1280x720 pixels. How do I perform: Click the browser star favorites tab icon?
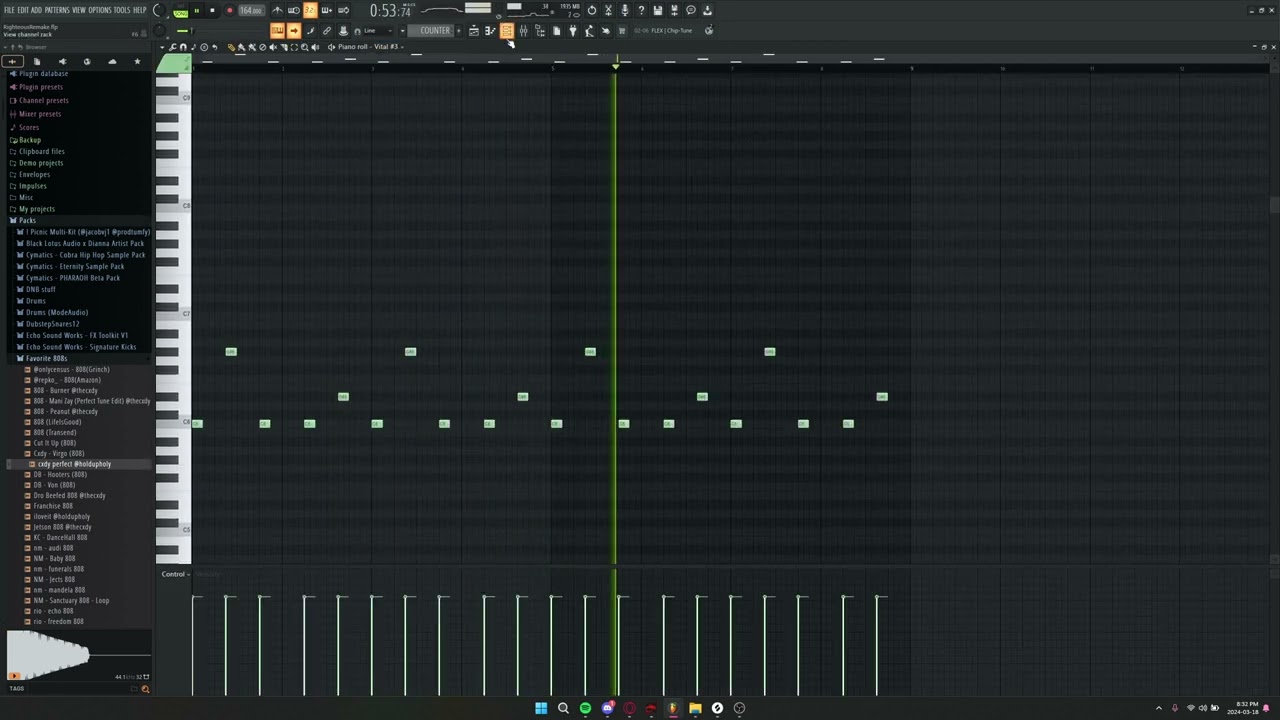point(137,62)
